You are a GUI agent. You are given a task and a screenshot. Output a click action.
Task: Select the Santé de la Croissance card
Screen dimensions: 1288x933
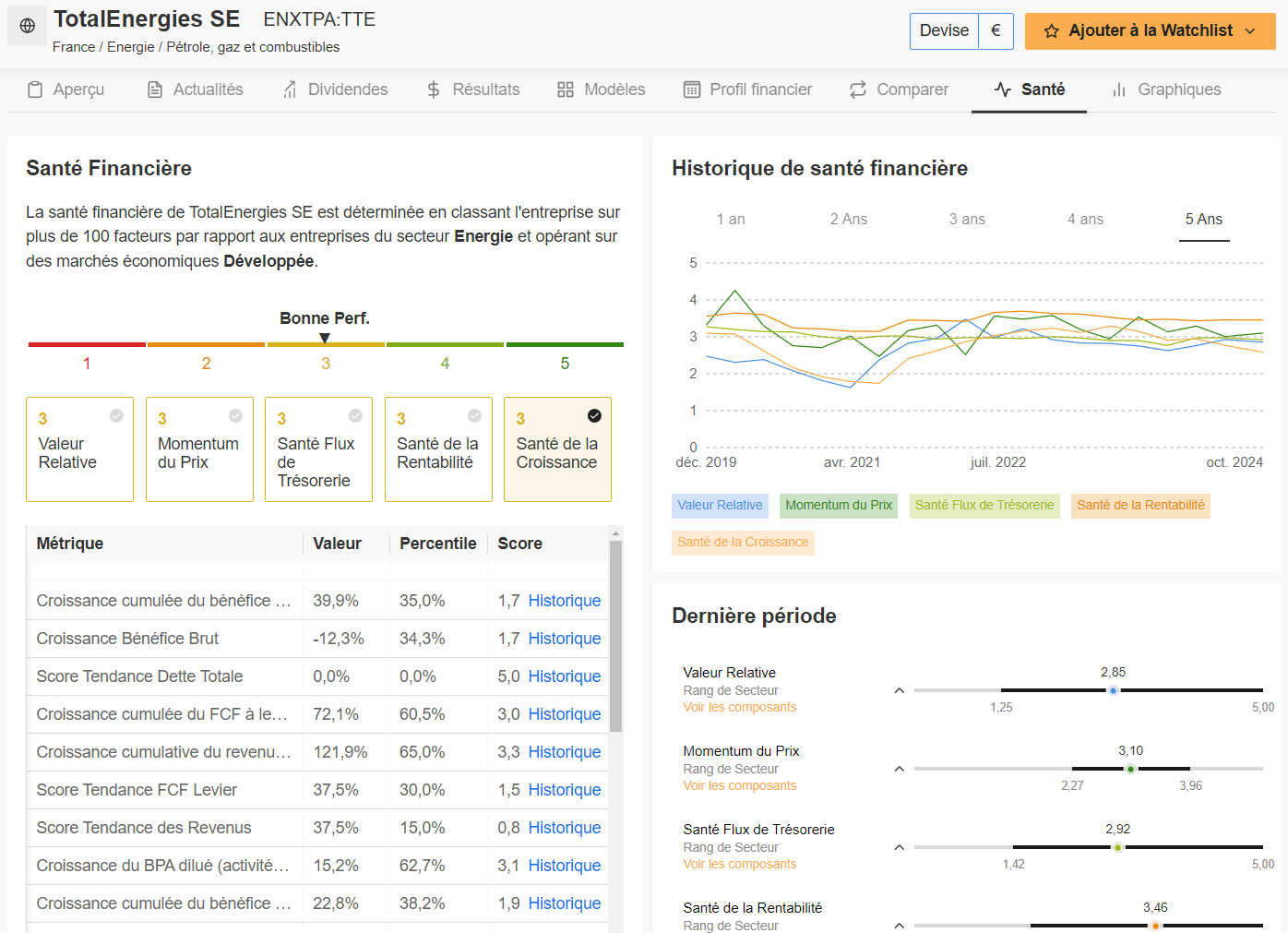tap(557, 449)
